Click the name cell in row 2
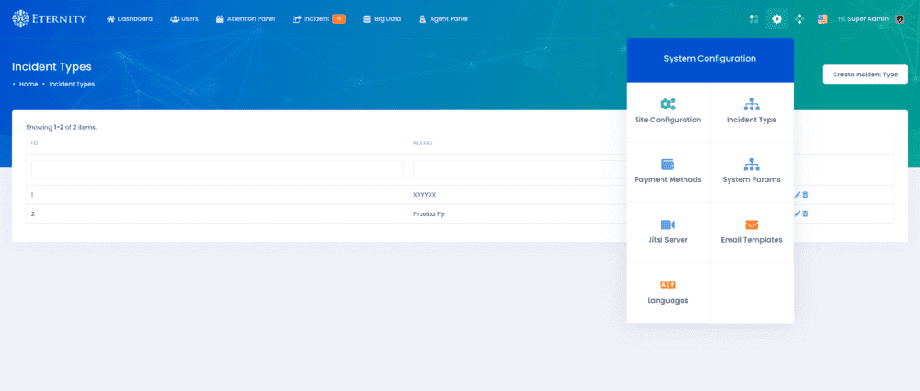Screen dimensions: 920x391 [429, 214]
